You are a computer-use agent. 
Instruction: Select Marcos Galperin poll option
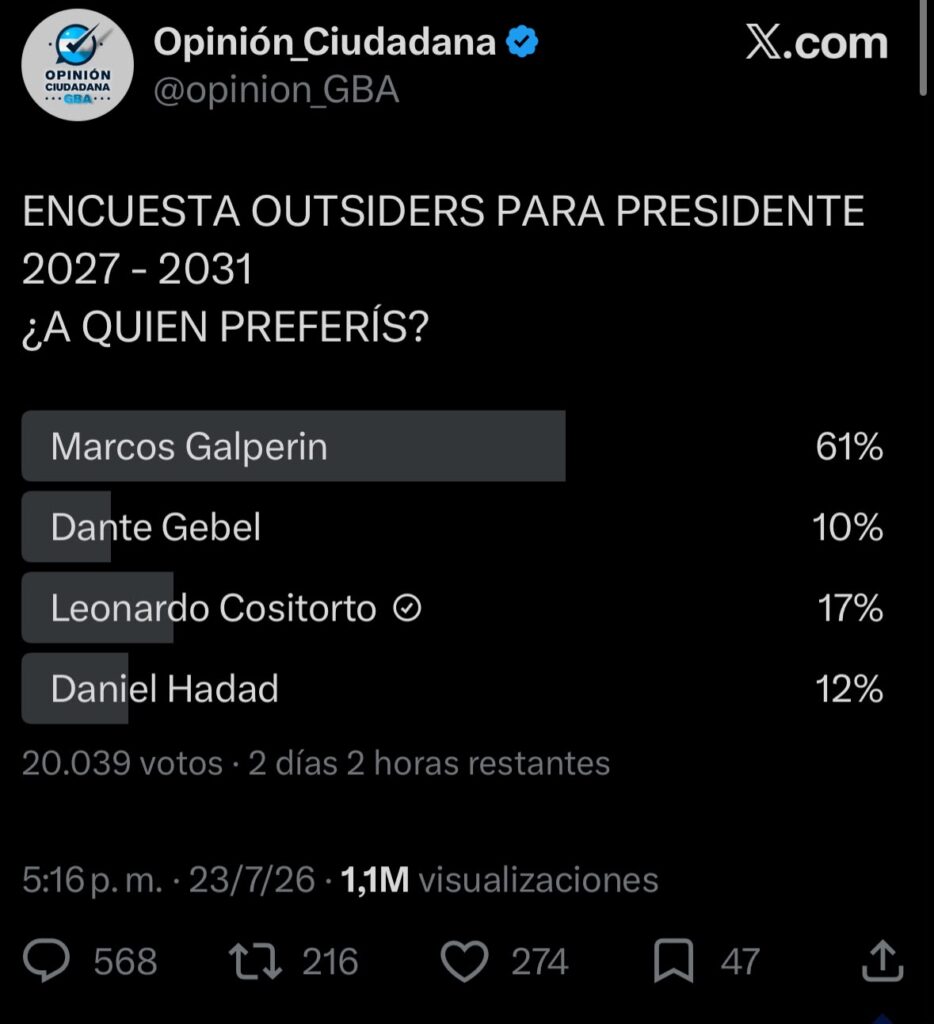pyautogui.click(x=453, y=447)
